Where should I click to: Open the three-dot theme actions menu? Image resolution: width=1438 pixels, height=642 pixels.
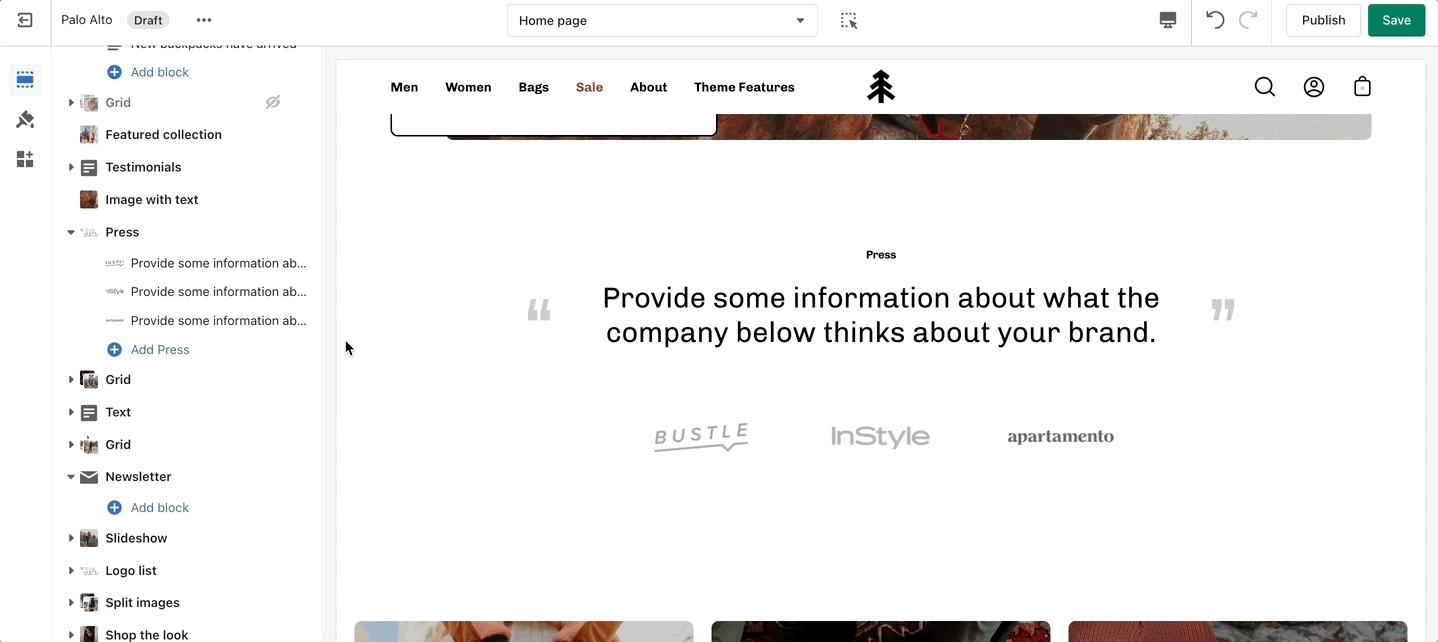pos(204,20)
